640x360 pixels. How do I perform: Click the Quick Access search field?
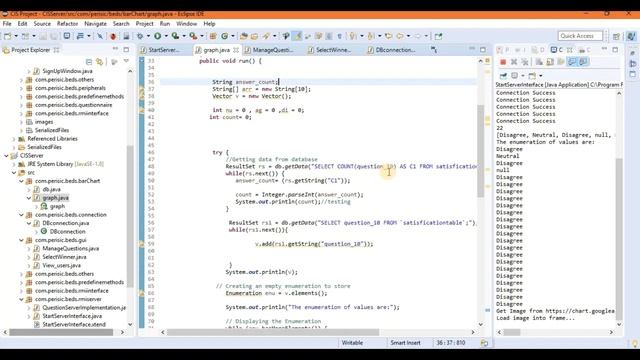(580, 36)
